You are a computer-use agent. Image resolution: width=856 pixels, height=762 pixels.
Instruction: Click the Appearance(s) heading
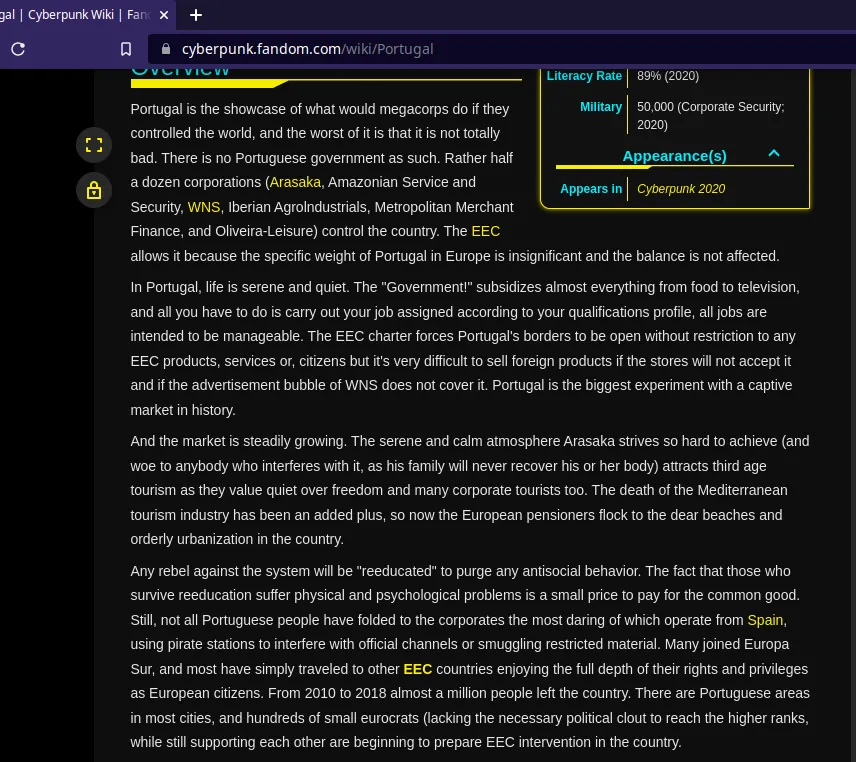(674, 156)
